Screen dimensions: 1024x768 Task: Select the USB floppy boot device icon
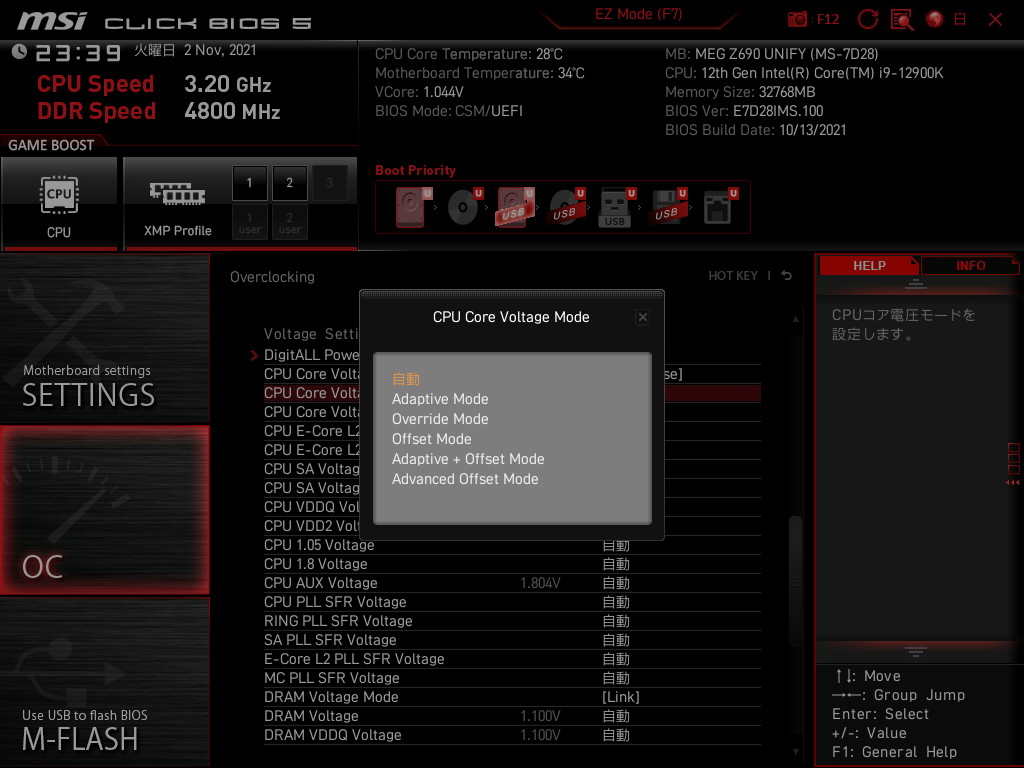pos(668,207)
